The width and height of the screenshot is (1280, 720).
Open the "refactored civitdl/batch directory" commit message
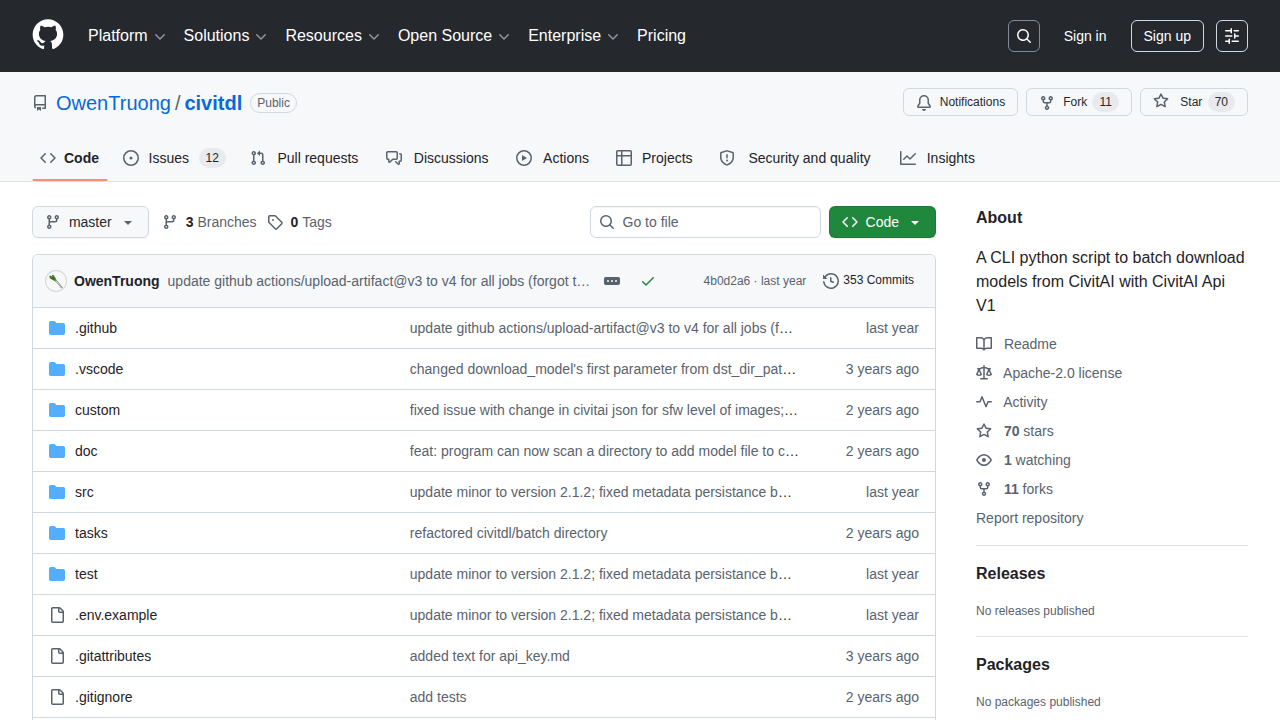click(509, 533)
